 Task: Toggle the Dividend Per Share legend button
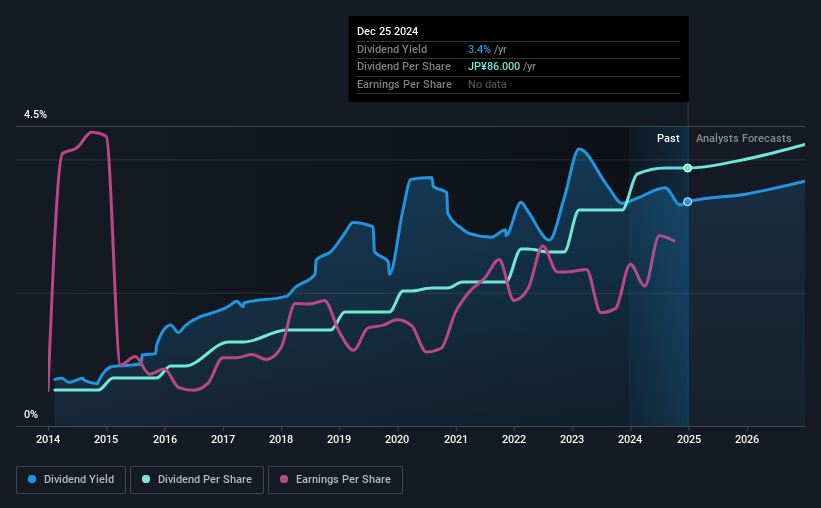[197, 480]
